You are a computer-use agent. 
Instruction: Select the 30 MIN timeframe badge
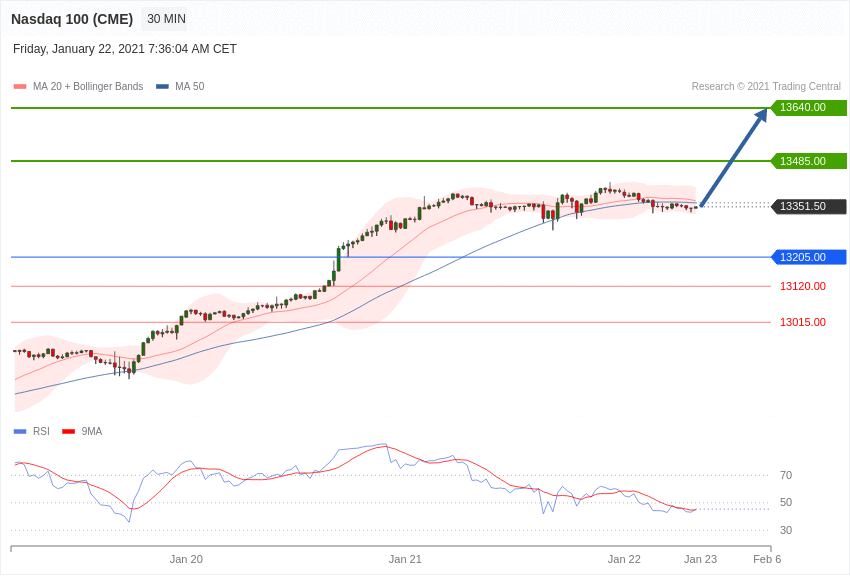pos(166,19)
